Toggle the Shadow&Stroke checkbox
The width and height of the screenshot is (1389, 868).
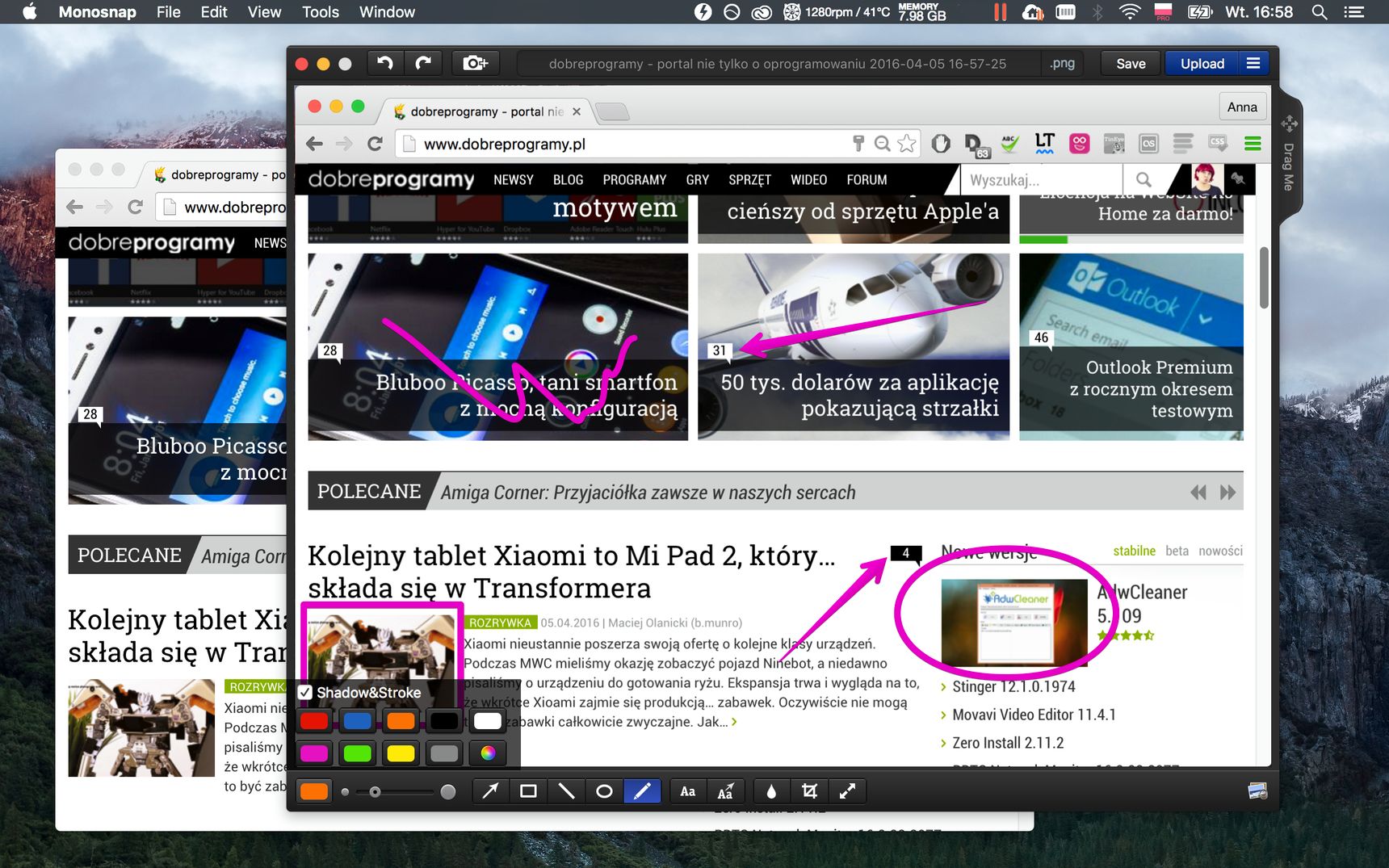pyautogui.click(x=305, y=693)
